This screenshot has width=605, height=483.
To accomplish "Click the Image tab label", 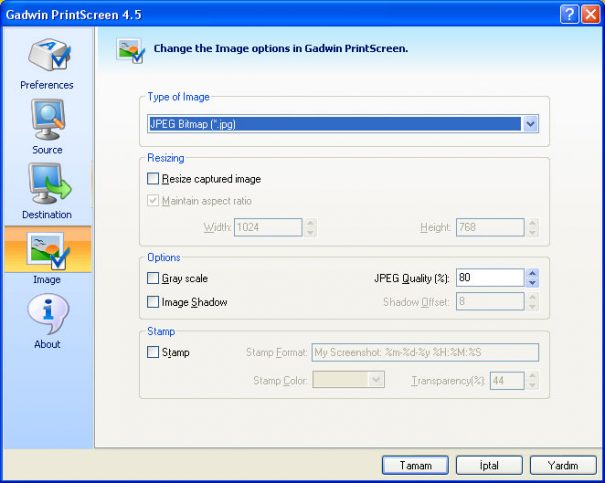I will 47,279.
